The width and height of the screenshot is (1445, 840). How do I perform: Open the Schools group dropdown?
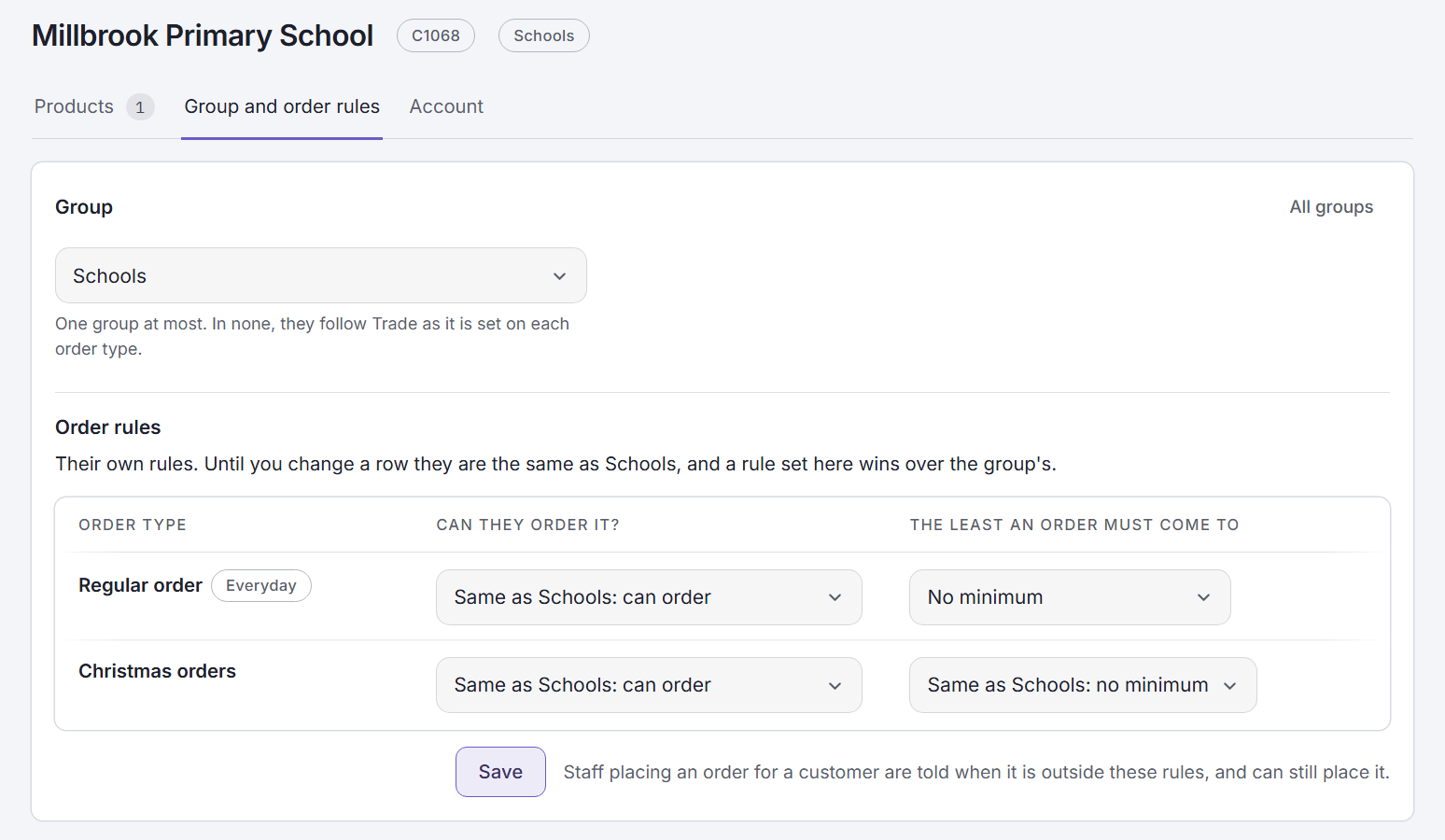[x=321, y=275]
